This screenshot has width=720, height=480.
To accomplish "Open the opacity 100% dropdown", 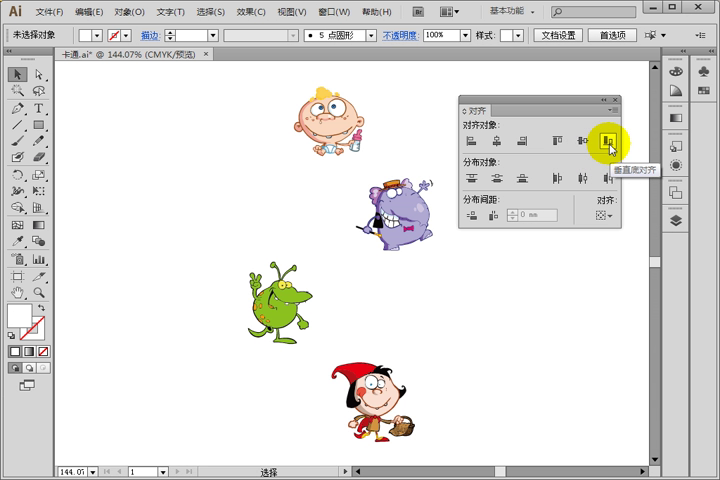I will 465,35.
